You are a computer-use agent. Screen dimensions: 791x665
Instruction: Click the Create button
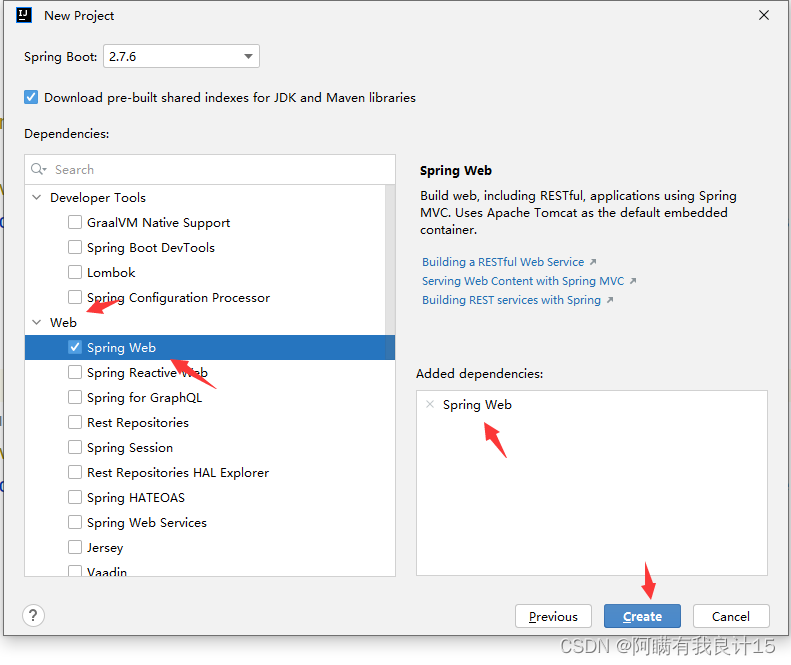coord(642,616)
